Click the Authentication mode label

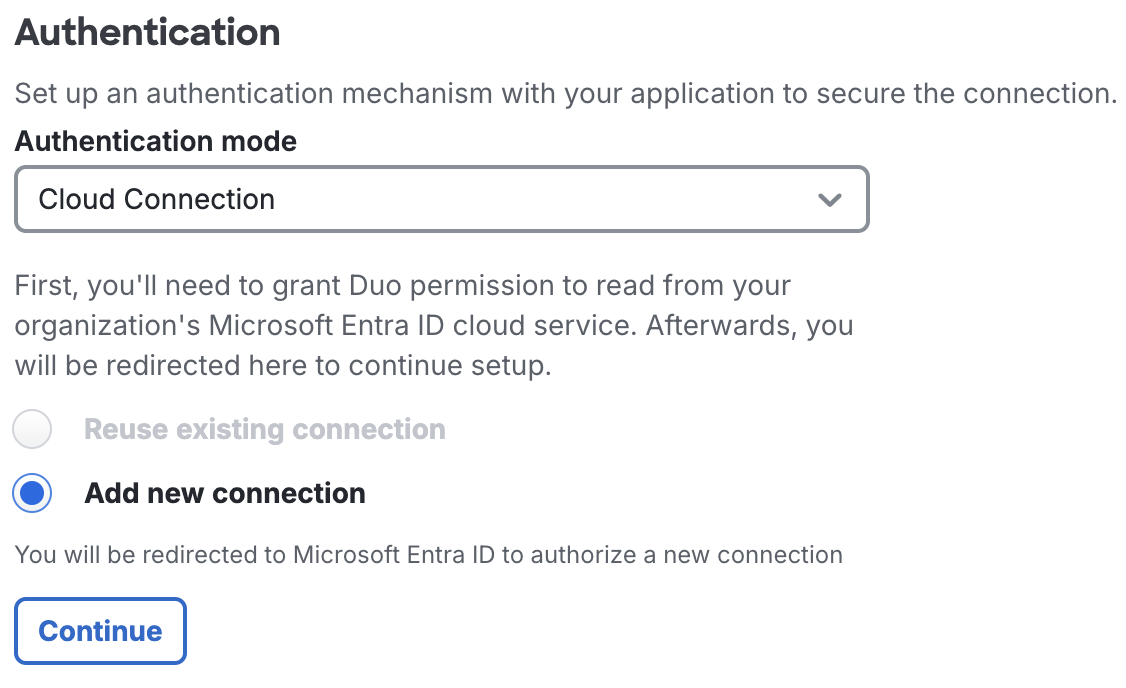coord(155,141)
